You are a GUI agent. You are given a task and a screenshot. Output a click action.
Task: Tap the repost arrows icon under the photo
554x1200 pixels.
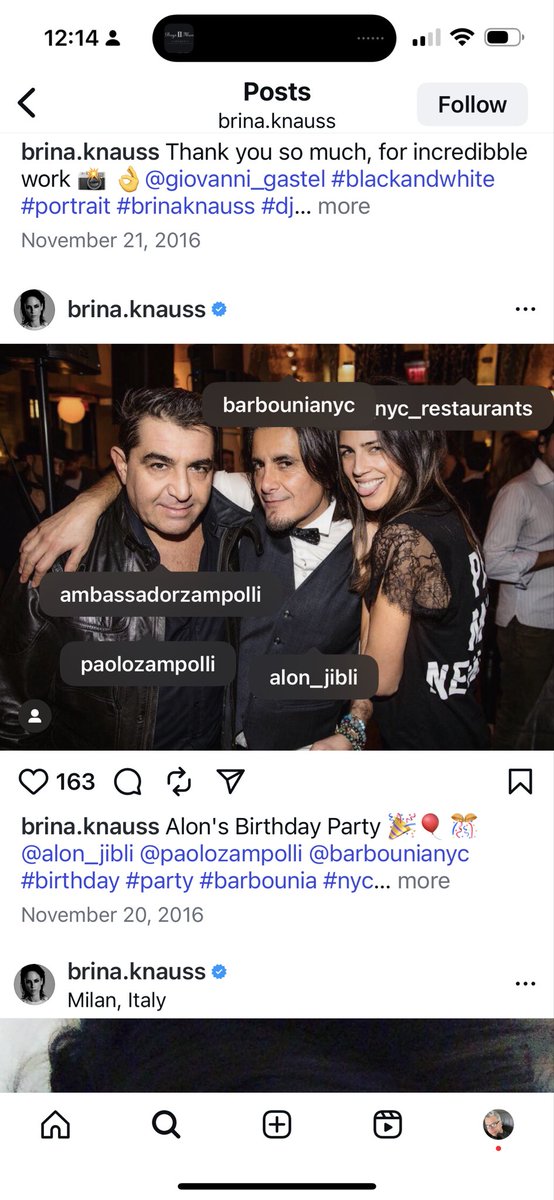(x=179, y=781)
